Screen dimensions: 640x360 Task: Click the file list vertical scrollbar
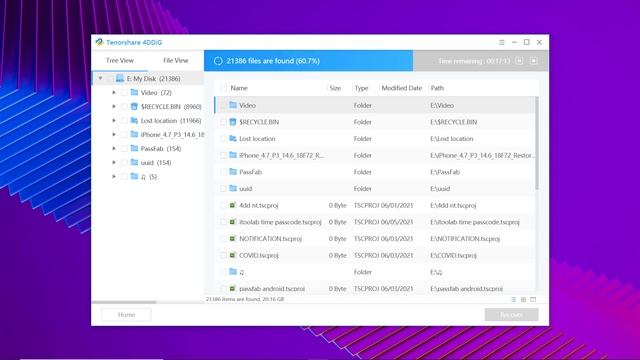click(x=537, y=143)
